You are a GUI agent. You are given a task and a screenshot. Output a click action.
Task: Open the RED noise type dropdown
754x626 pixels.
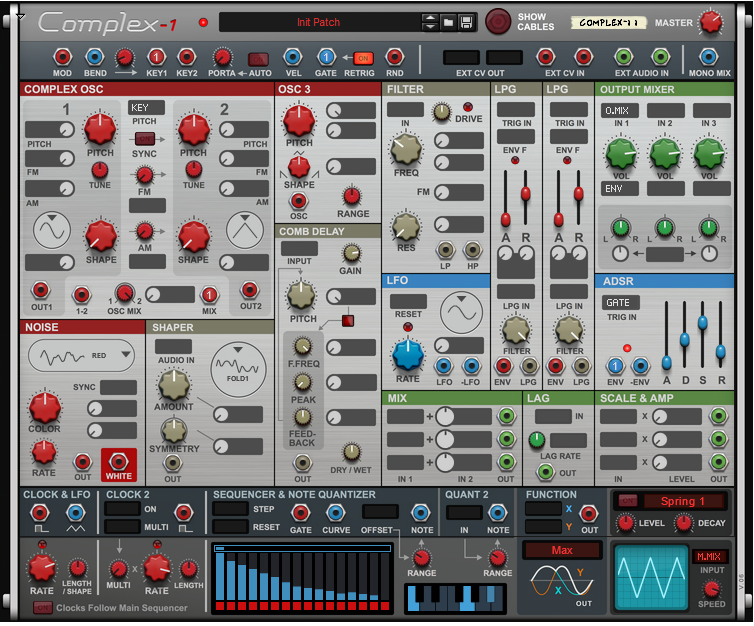(81, 356)
